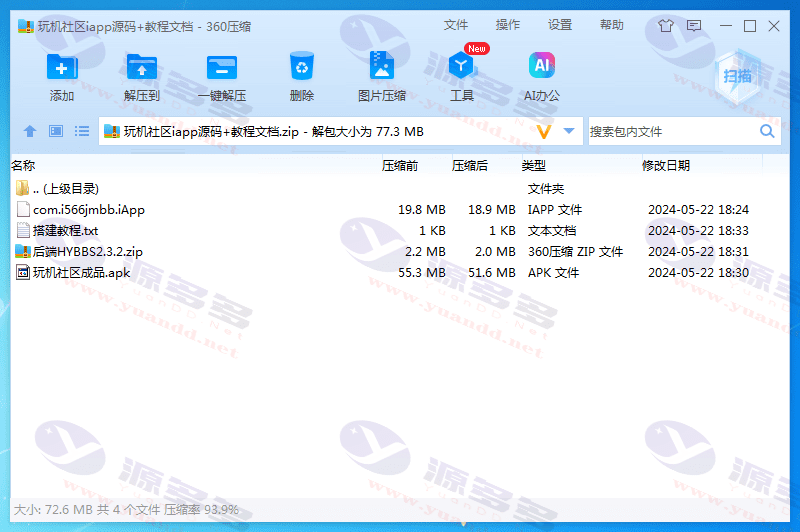Close the 360压缩 window
Image resolution: width=800 pixels, height=532 pixels.
coord(773,26)
